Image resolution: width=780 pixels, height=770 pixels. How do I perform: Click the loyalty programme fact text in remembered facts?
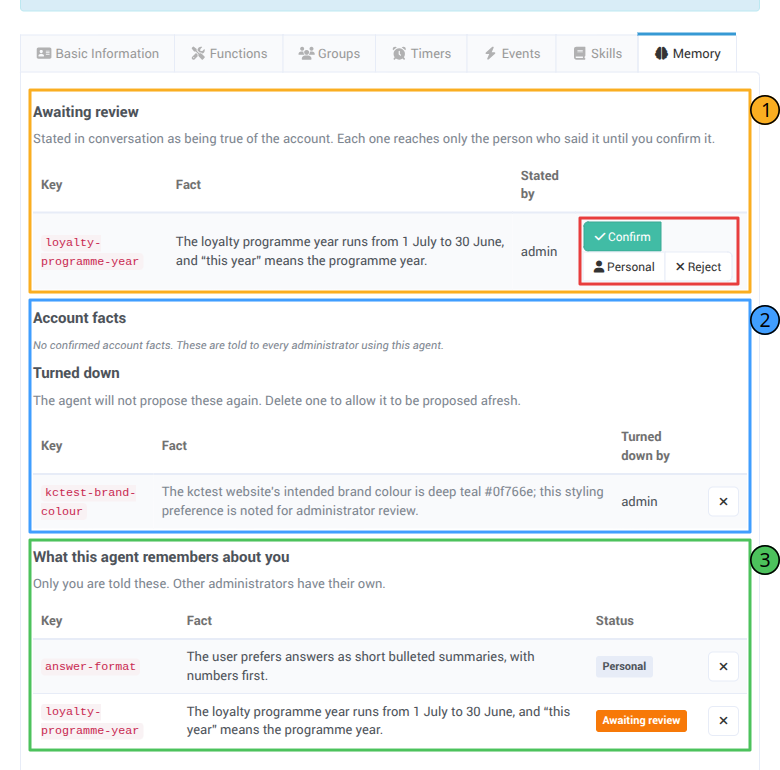378,720
